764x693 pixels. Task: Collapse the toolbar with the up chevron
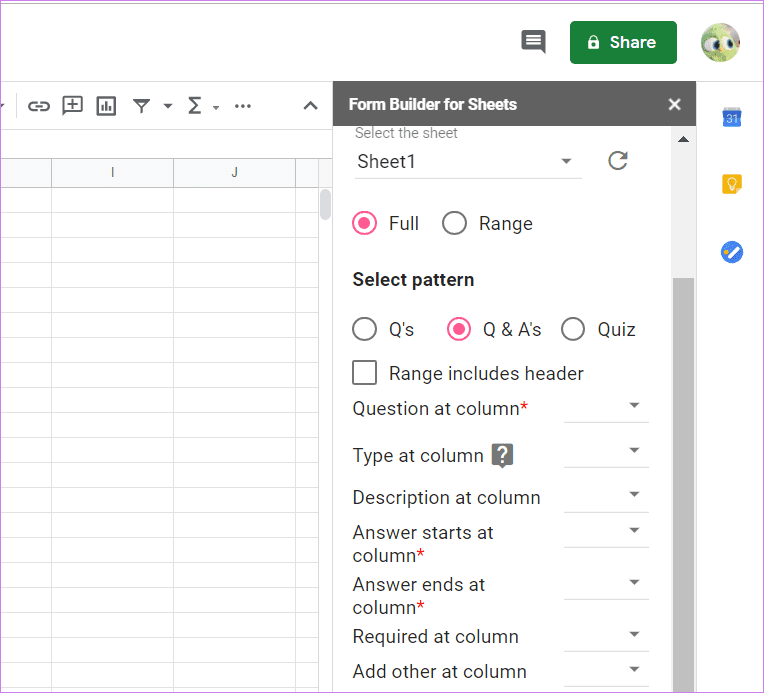pos(310,106)
